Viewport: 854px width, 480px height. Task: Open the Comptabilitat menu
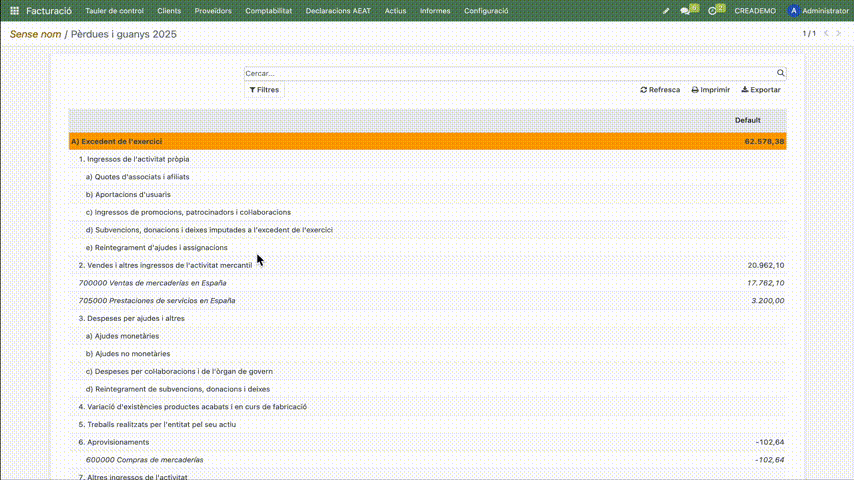click(268, 11)
